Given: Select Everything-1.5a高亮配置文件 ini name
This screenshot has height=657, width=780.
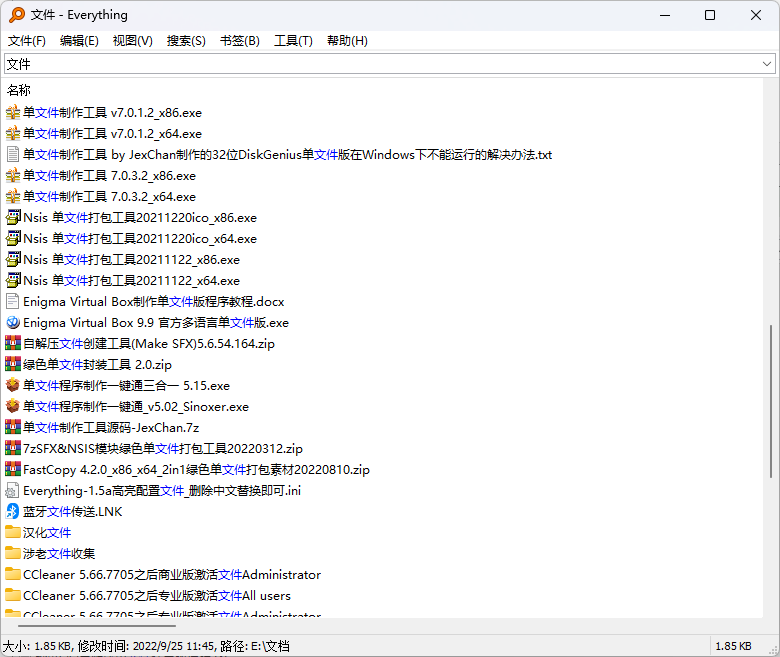Looking at the screenshot, I should tap(162, 490).
